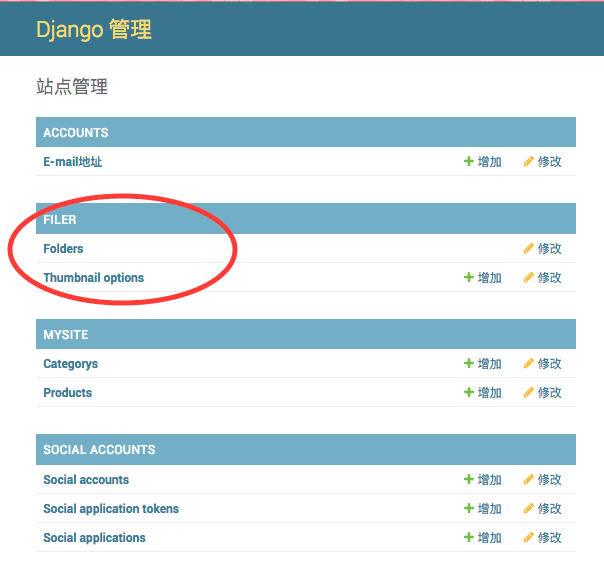Open the Folders model list

[63, 249]
